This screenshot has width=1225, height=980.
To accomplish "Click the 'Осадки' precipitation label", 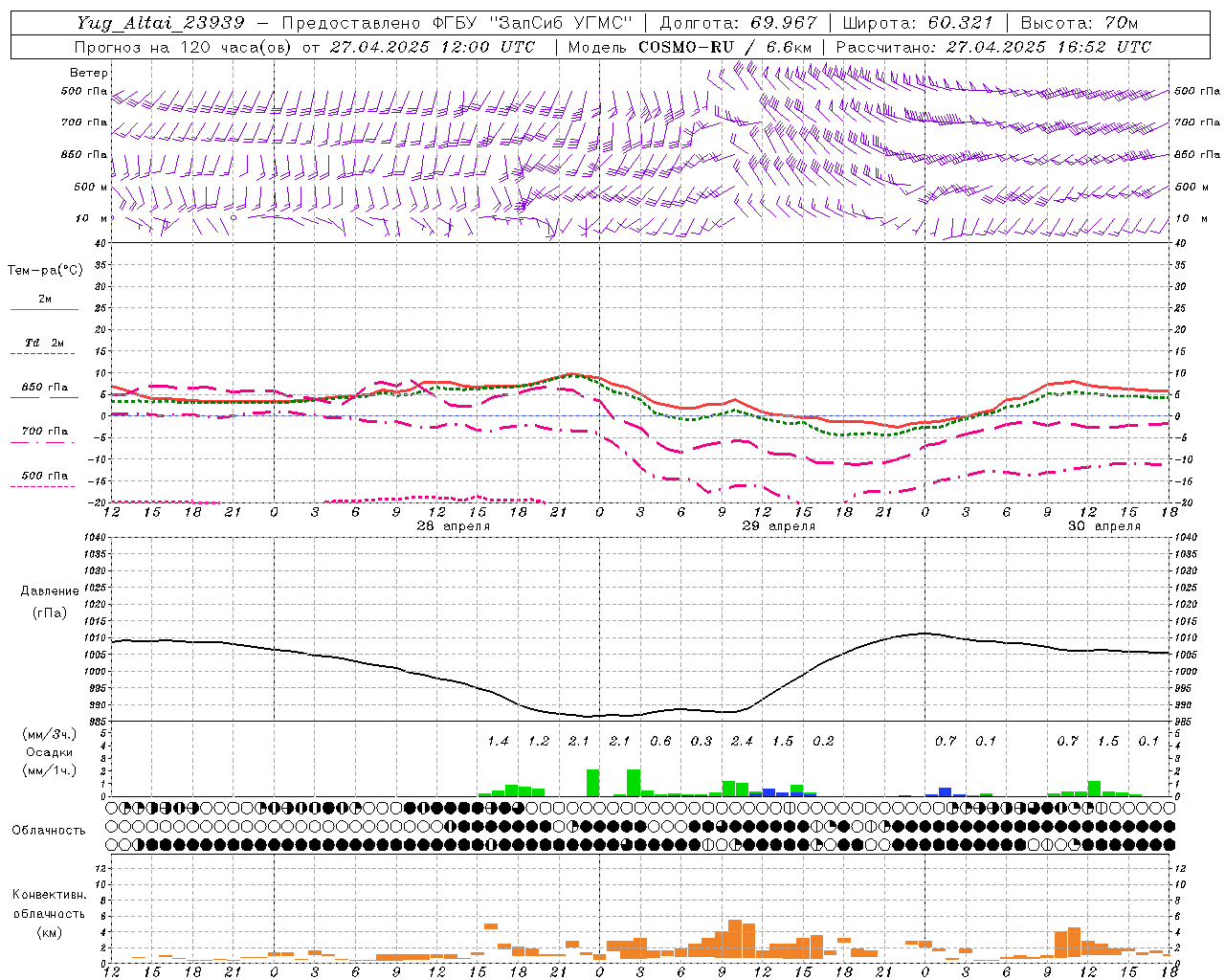I will click(49, 752).
